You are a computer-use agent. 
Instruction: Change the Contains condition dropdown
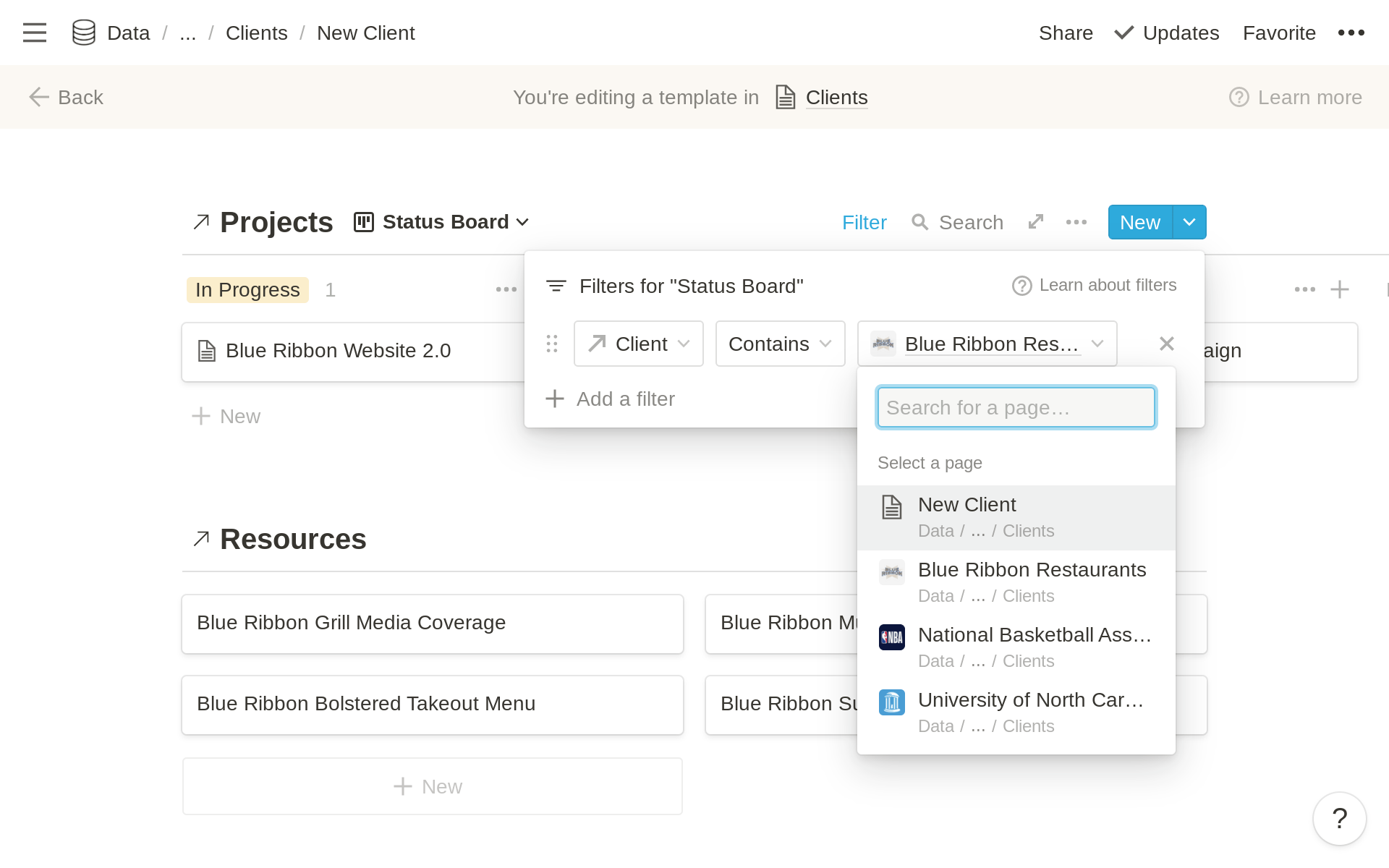point(780,344)
